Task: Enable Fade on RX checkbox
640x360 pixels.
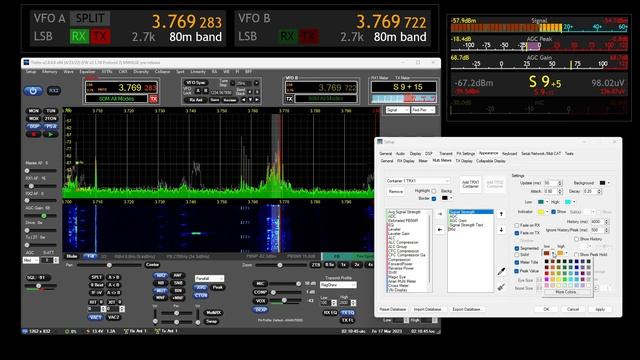Action: [517, 225]
